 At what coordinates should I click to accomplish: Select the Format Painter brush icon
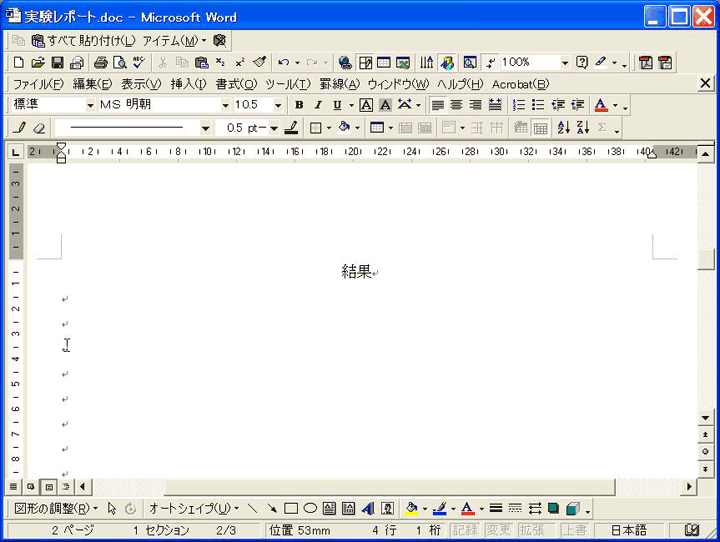click(x=259, y=62)
